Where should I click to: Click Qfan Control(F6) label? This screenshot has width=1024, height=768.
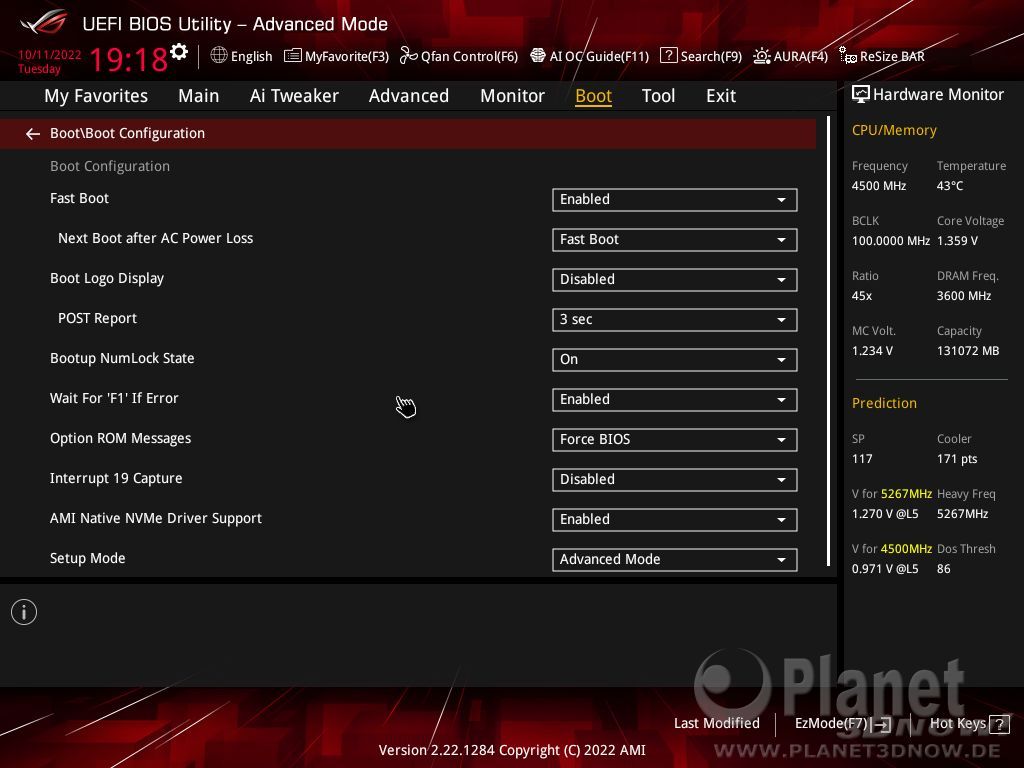(x=470, y=56)
